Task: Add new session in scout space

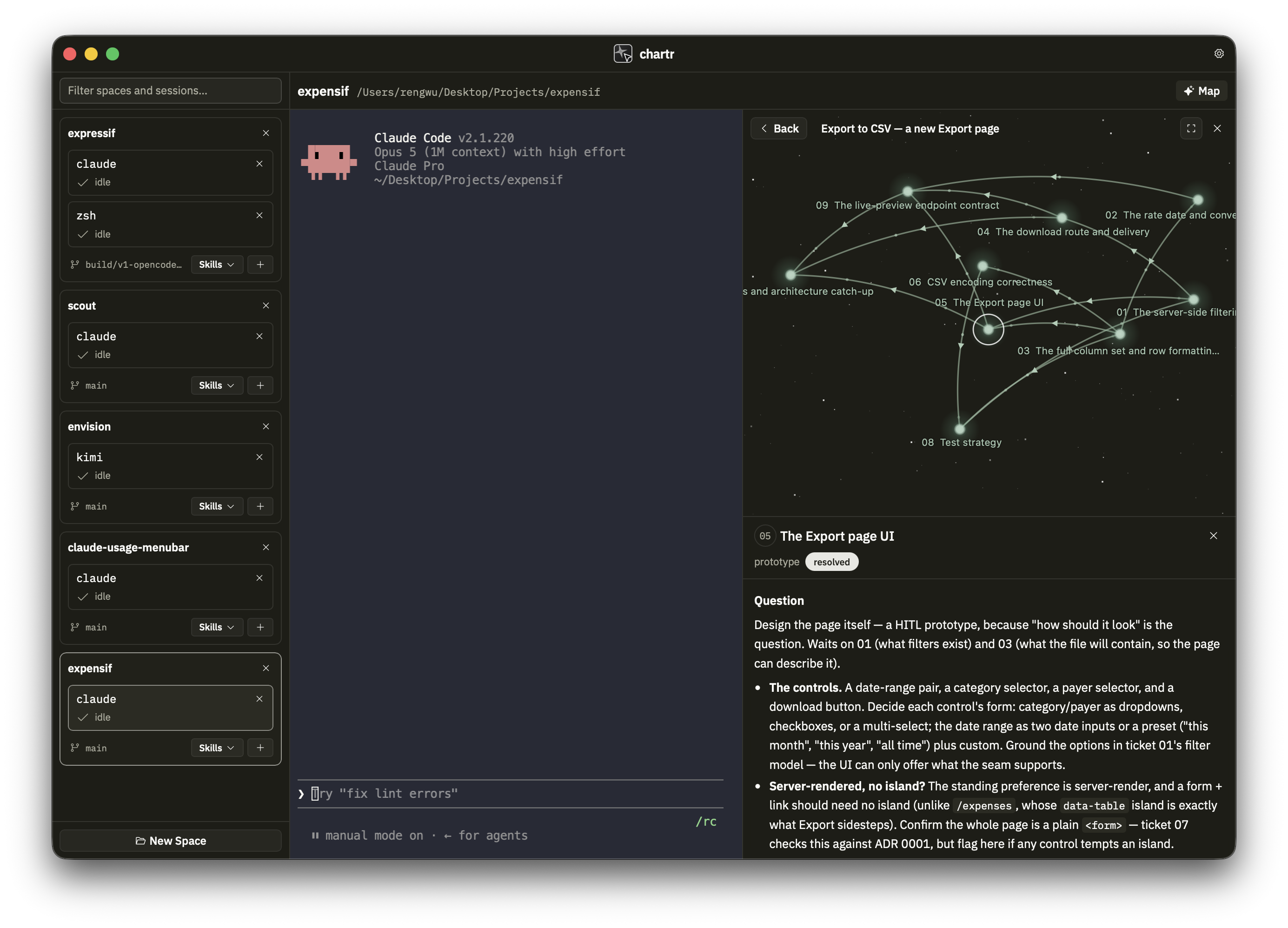Action: coord(260,385)
